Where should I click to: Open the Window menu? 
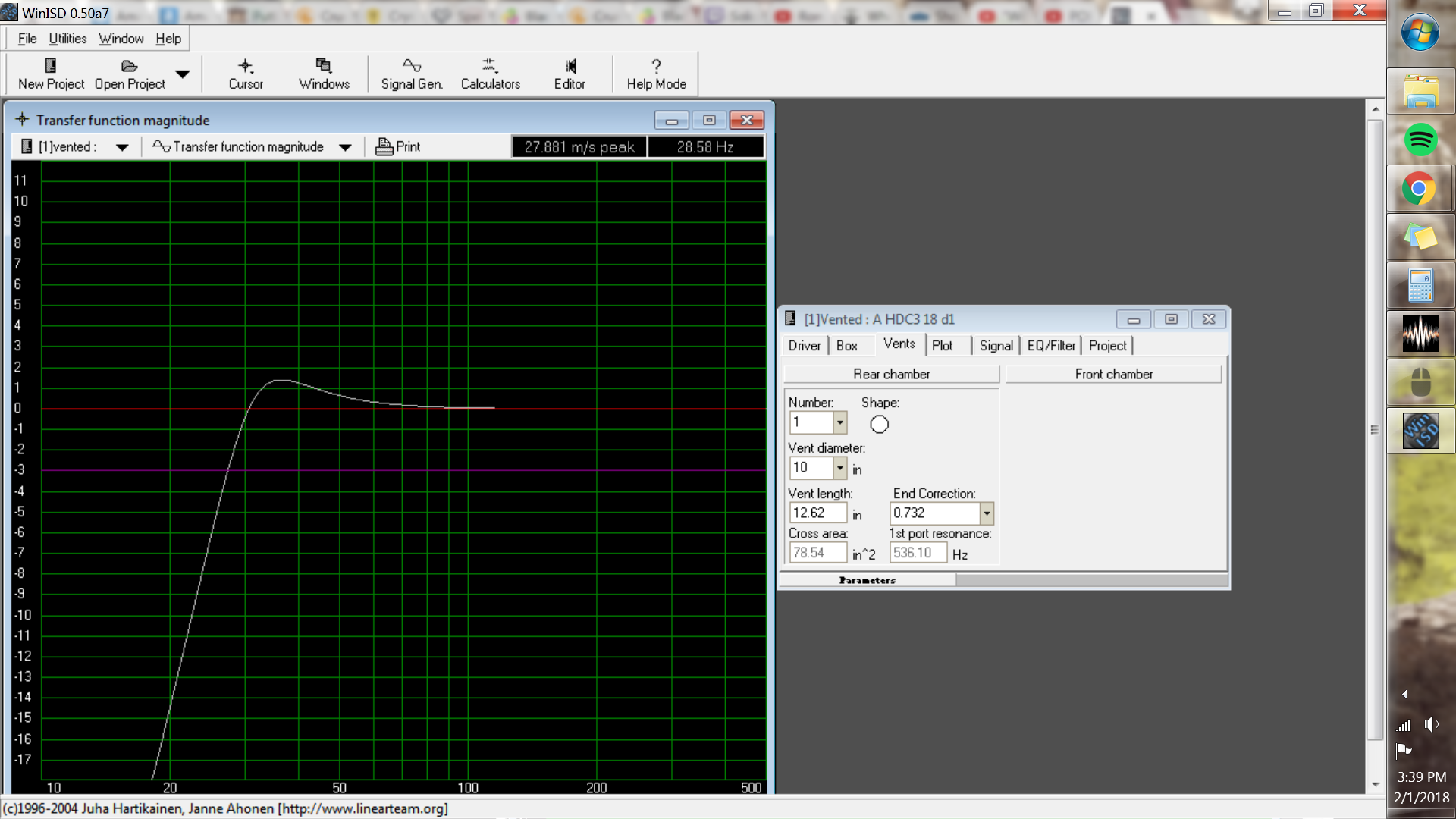click(121, 39)
